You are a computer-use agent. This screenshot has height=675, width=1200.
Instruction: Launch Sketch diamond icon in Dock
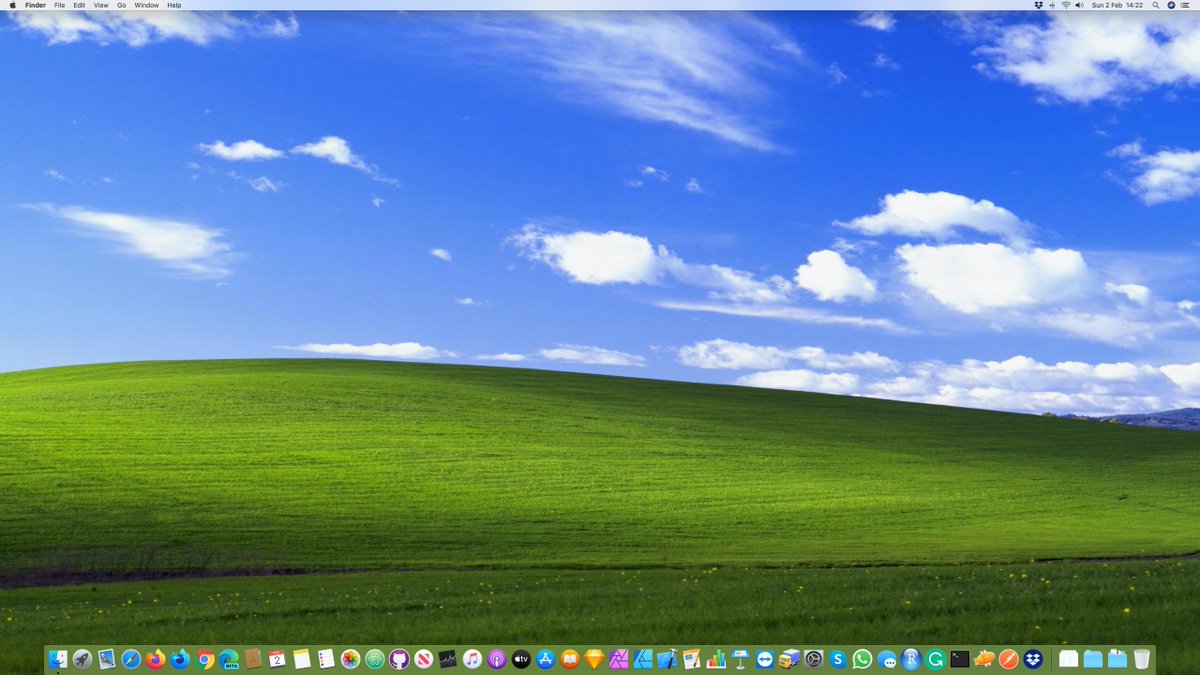[x=594, y=659]
